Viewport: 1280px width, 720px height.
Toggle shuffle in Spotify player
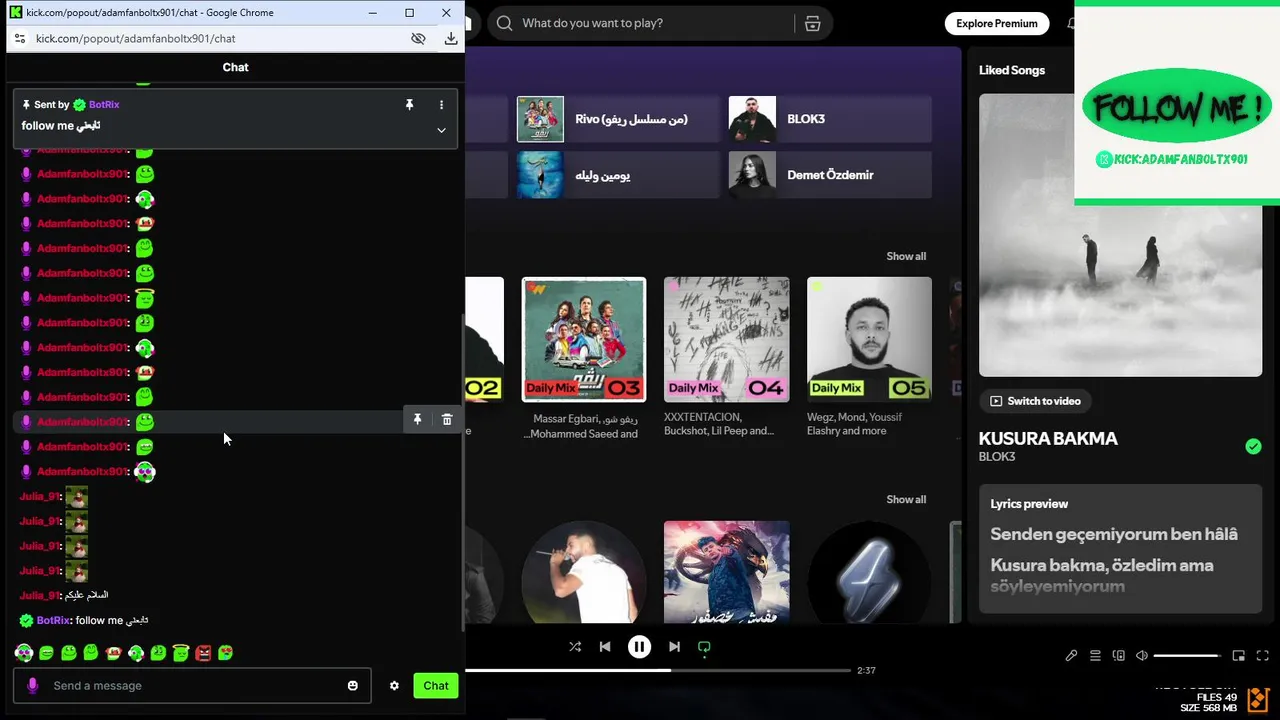(x=575, y=647)
